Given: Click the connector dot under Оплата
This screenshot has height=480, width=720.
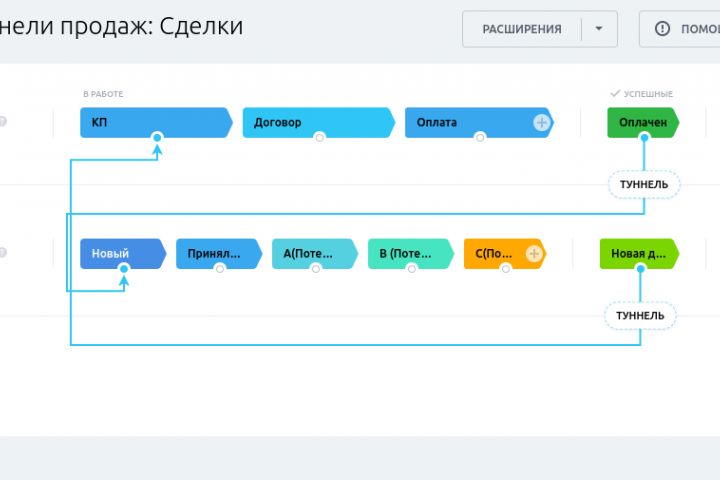Looking at the screenshot, I should [480, 137].
